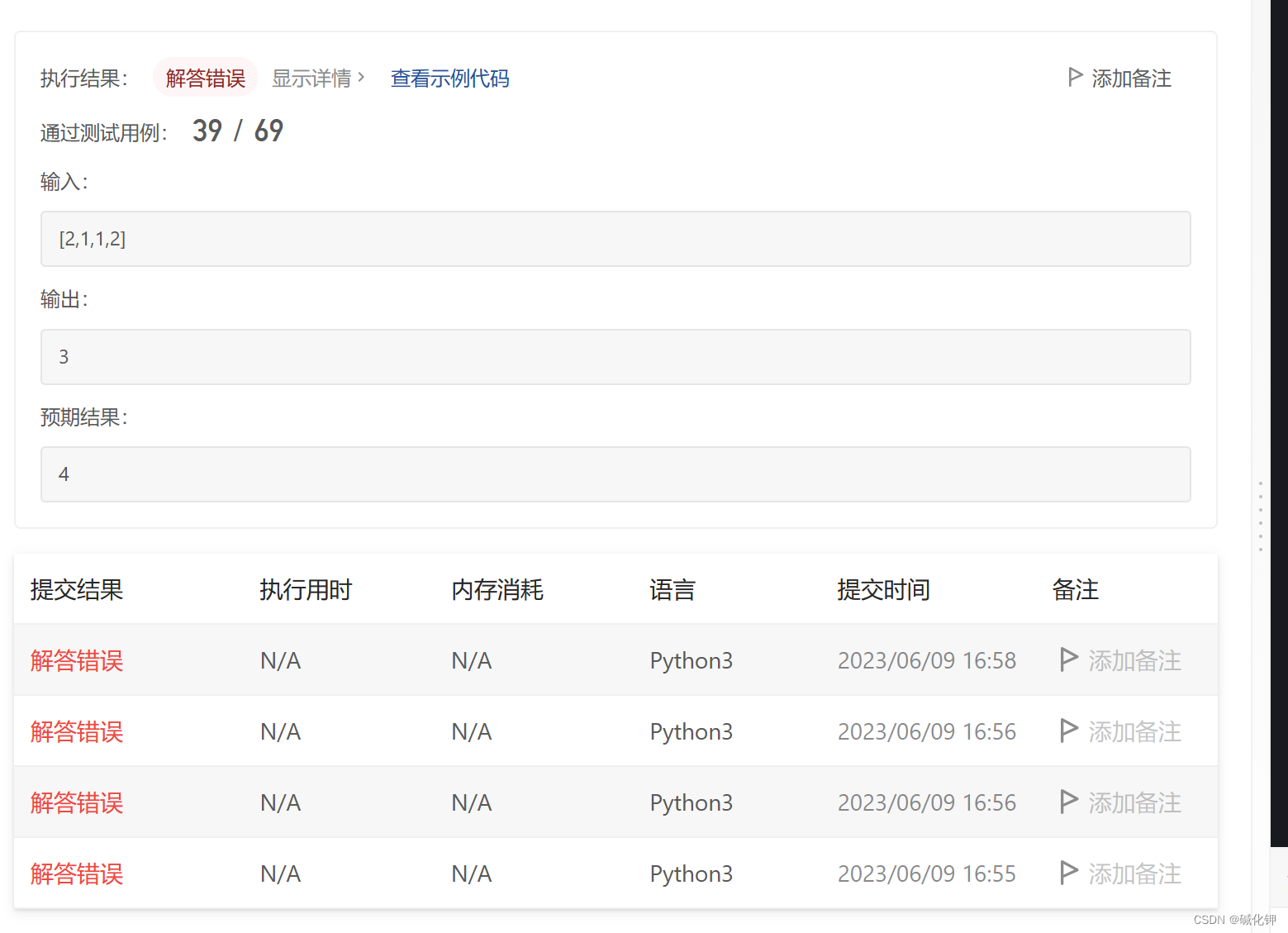
Task: Click 解答错误 in the first table row
Action: pyautogui.click(x=76, y=659)
